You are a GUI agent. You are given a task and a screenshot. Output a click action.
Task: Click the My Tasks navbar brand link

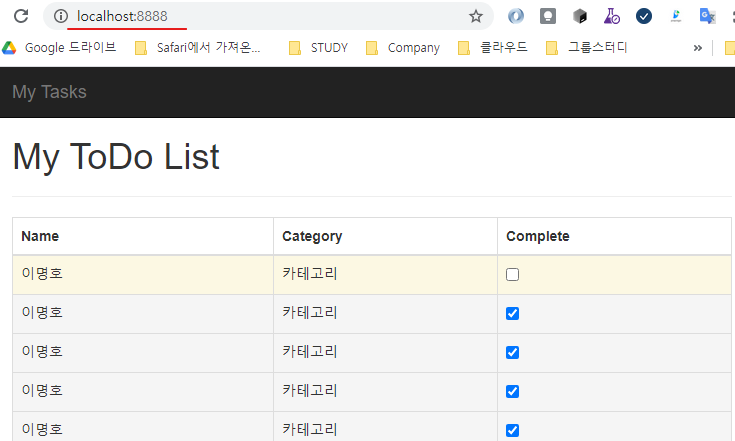click(x=49, y=92)
